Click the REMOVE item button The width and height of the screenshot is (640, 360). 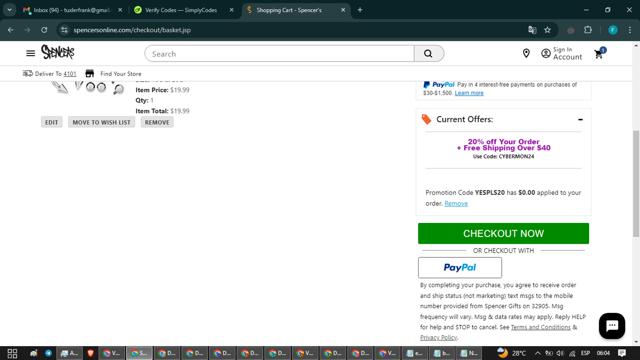pyautogui.click(x=157, y=122)
